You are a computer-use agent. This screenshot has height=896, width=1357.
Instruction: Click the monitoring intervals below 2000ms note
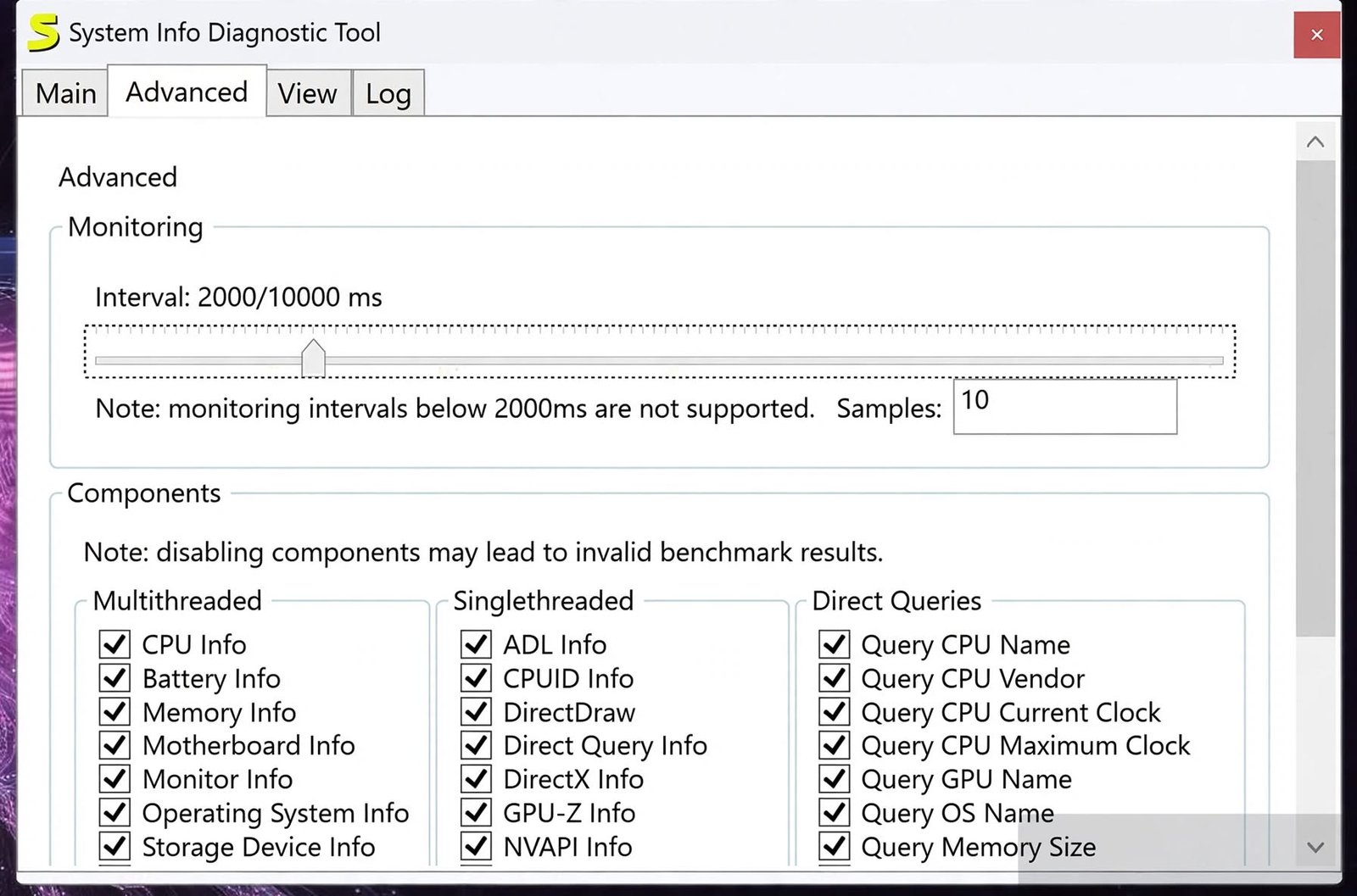pyautogui.click(x=455, y=409)
